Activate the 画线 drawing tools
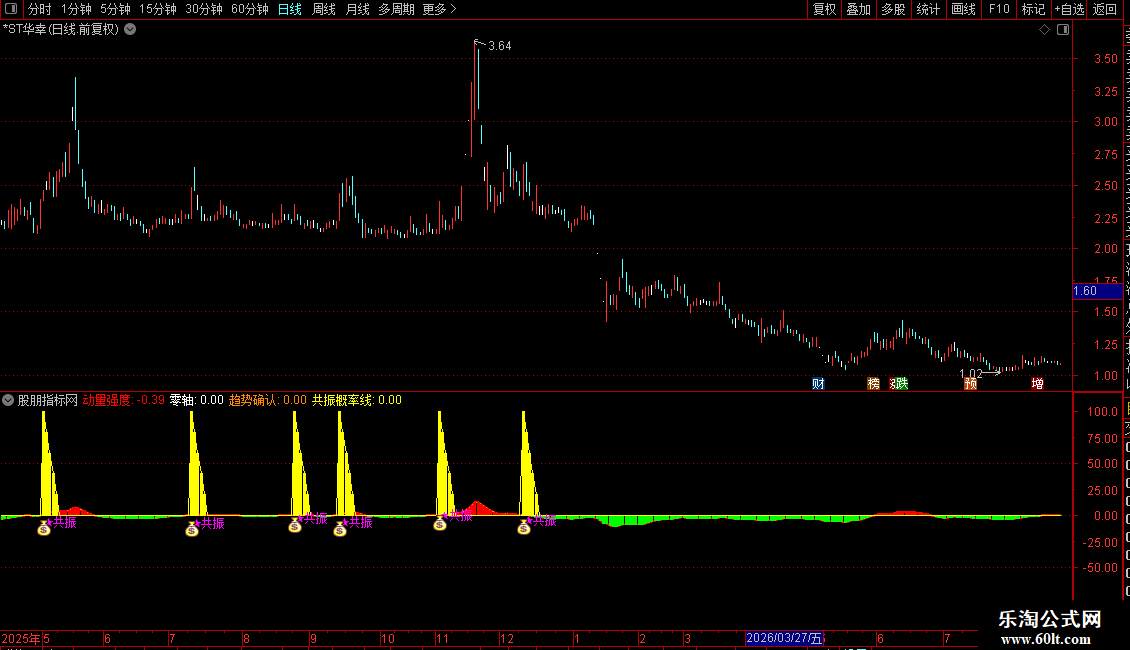The height and width of the screenshot is (650, 1130). pyautogui.click(x=963, y=9)
